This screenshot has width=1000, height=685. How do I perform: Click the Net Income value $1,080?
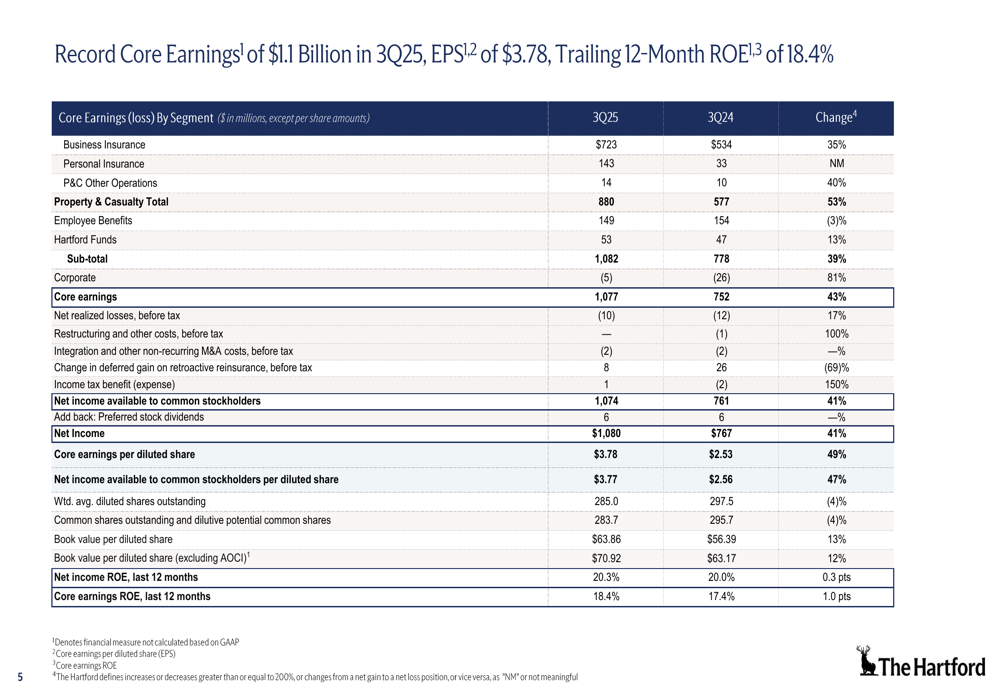[x=606, y=434]
